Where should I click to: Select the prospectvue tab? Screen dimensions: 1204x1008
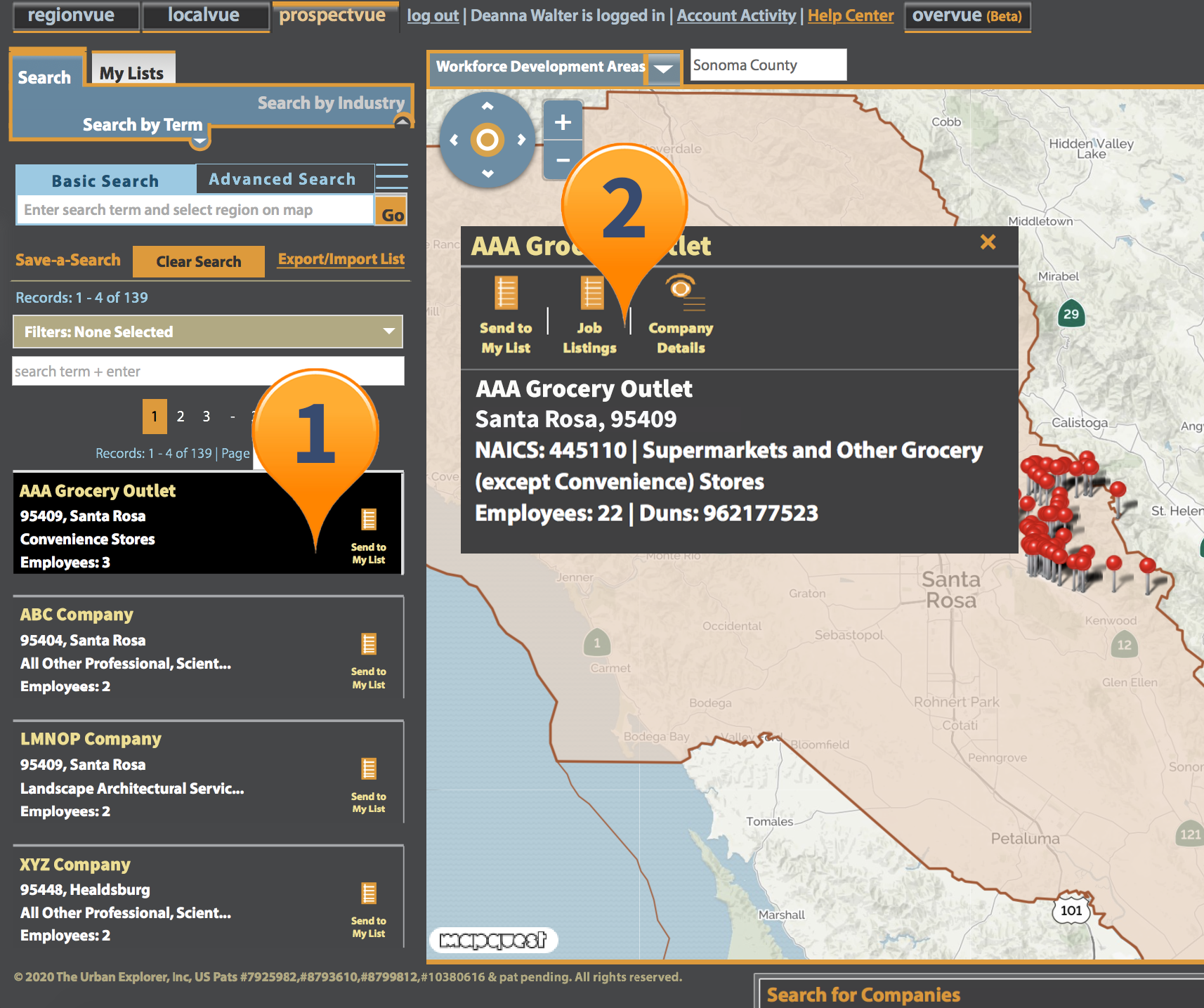335,16
